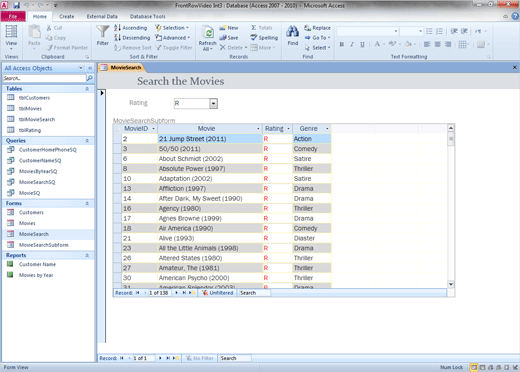This screenshot has width=520, height=372.
Task: Apply Underline formatting
Action: tap(362, 44)
